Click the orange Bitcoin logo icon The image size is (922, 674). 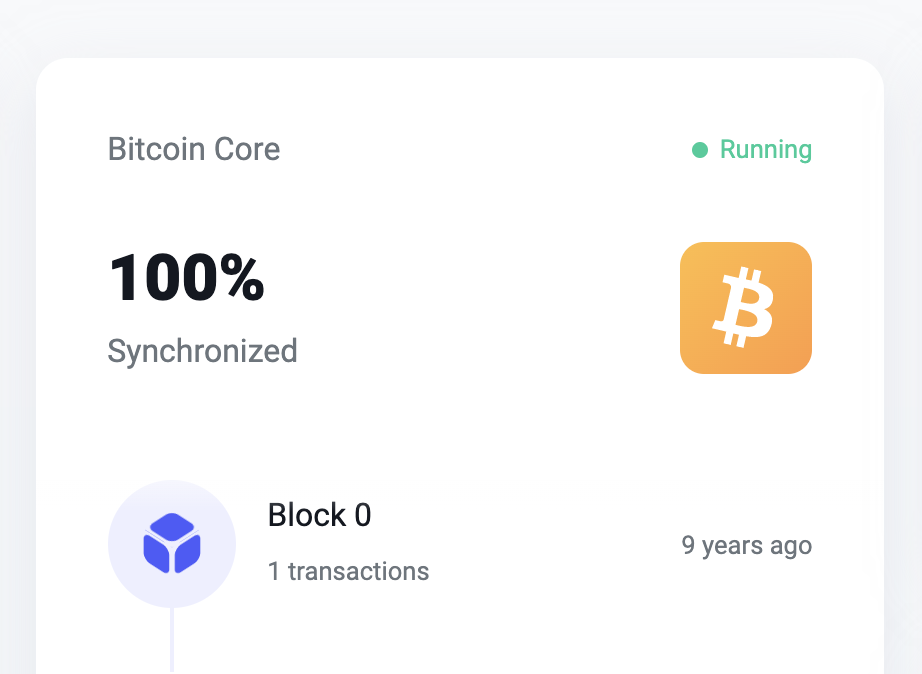pyautogui.click(x=746, y=307)
